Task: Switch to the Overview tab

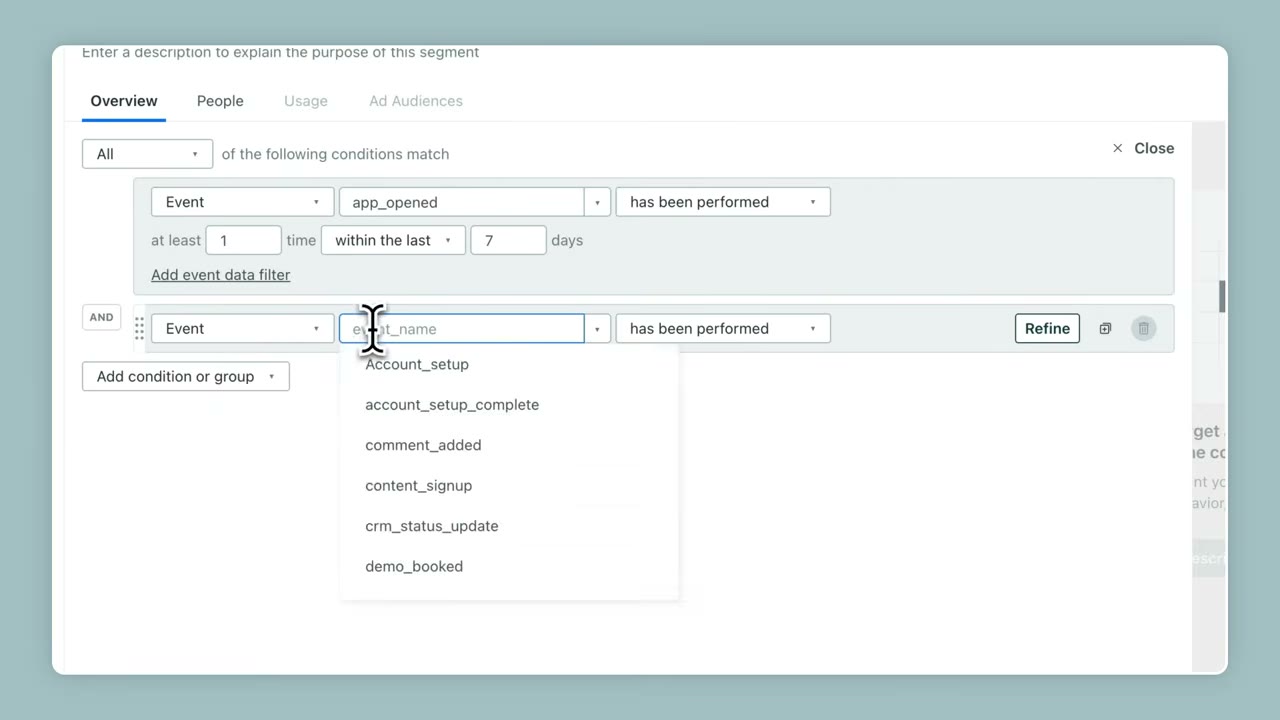Action: [124, 101]
